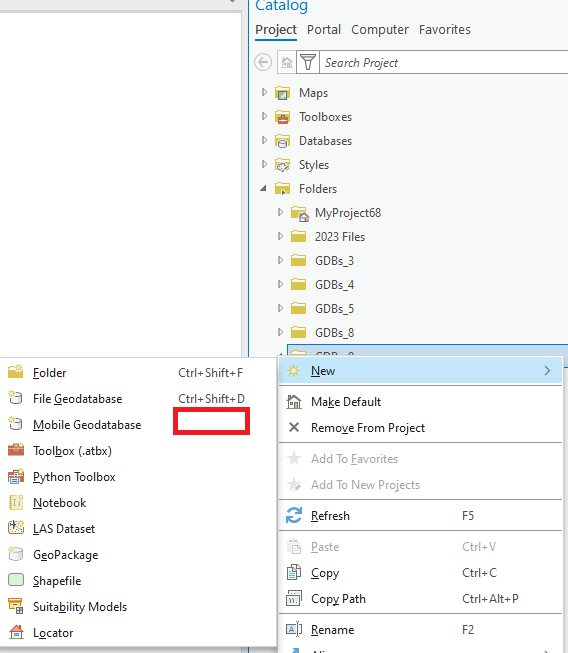Create a new Mobile Geodatabase
Screen dimensions: 568x653
click(x=138, y=424)
